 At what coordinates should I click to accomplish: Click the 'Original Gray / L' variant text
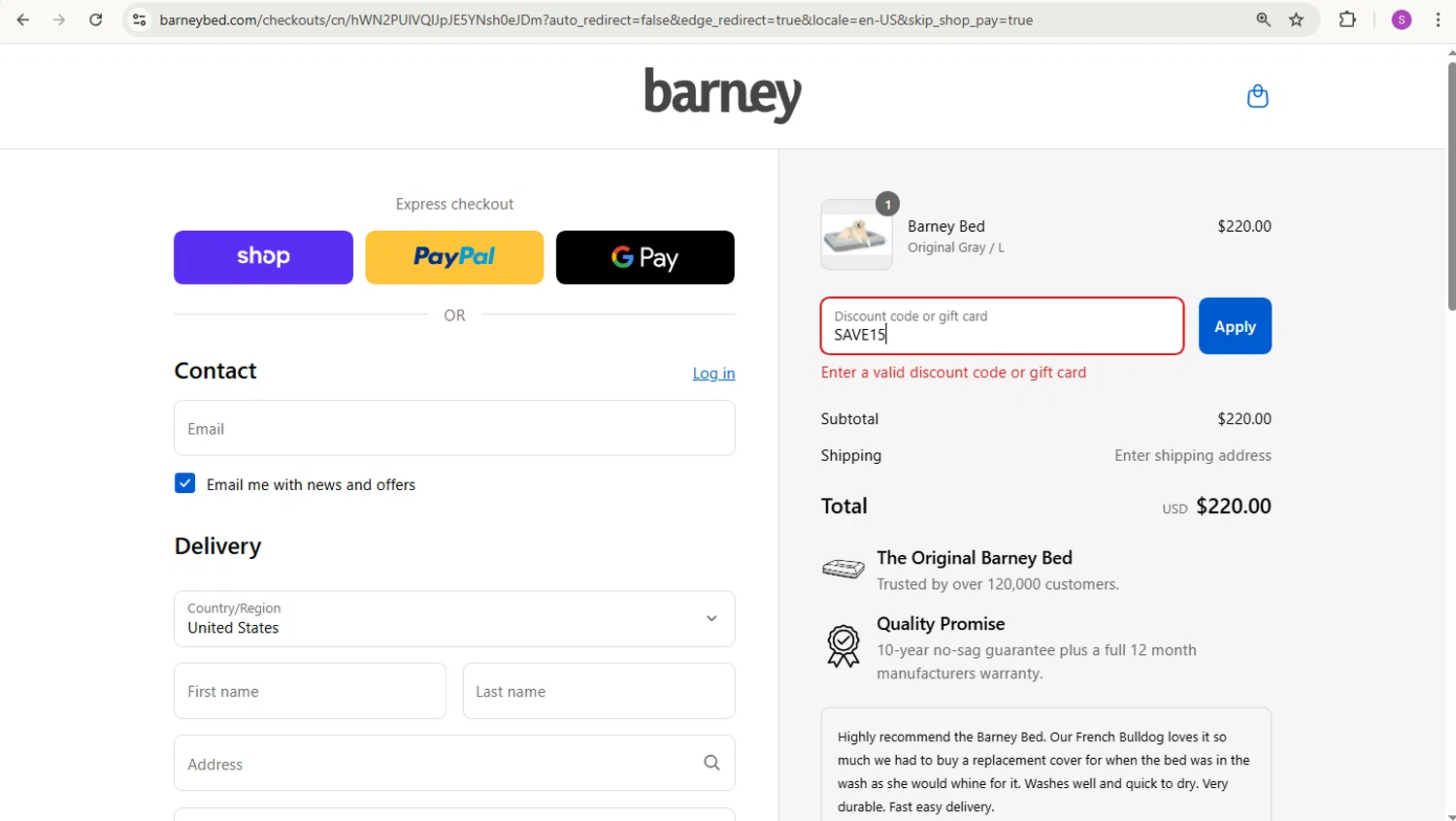(x=956, y=247)
